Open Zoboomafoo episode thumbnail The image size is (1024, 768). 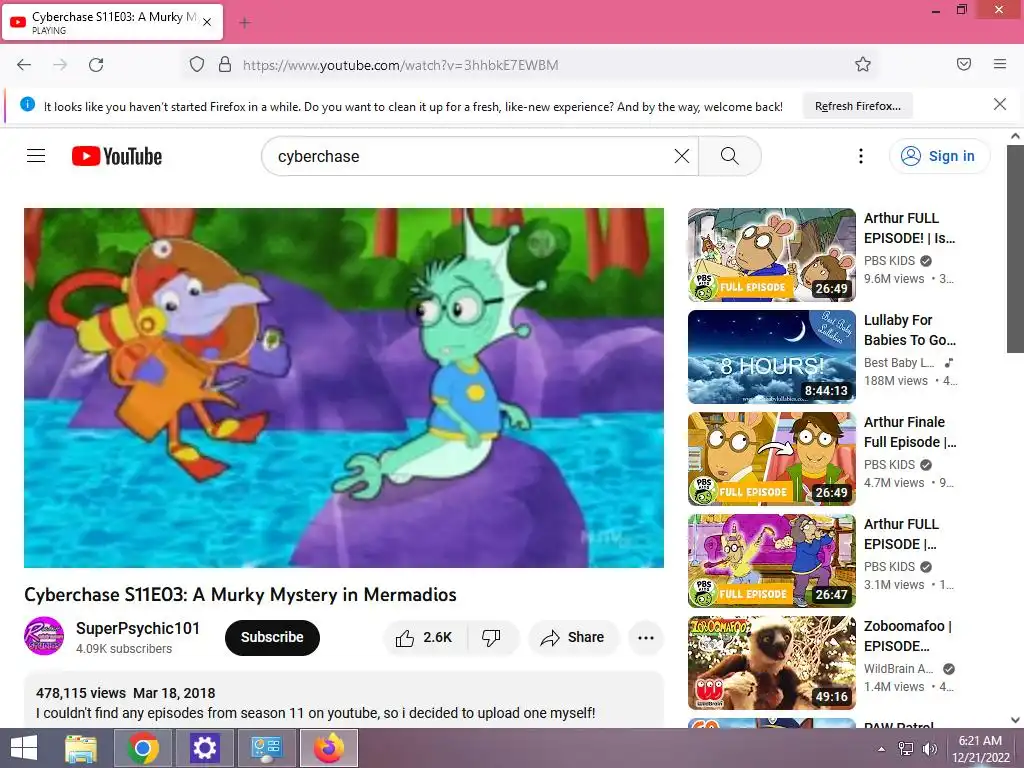[x=771, y=663]
